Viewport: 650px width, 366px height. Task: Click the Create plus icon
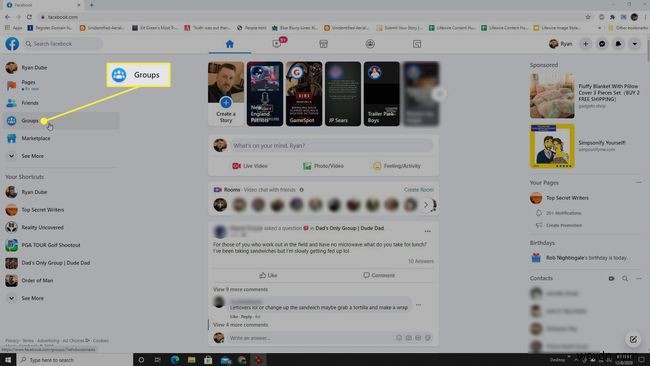coord(585,44)
